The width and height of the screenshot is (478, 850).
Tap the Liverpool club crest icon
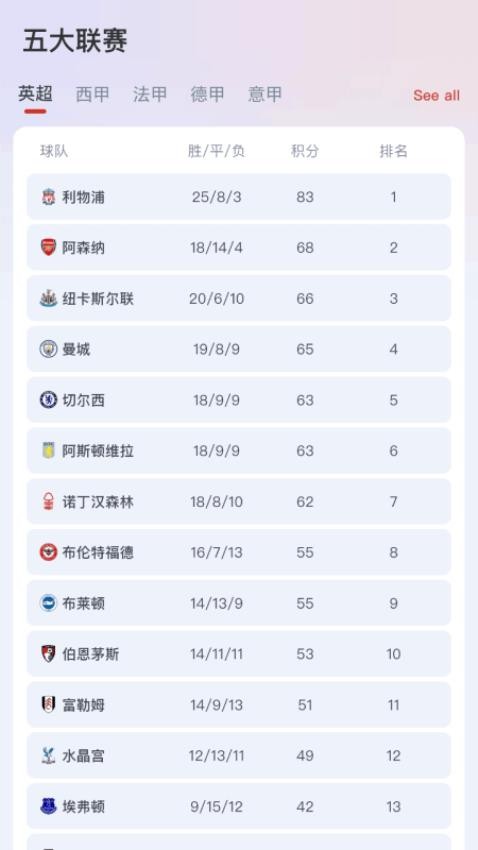point(48,197)
